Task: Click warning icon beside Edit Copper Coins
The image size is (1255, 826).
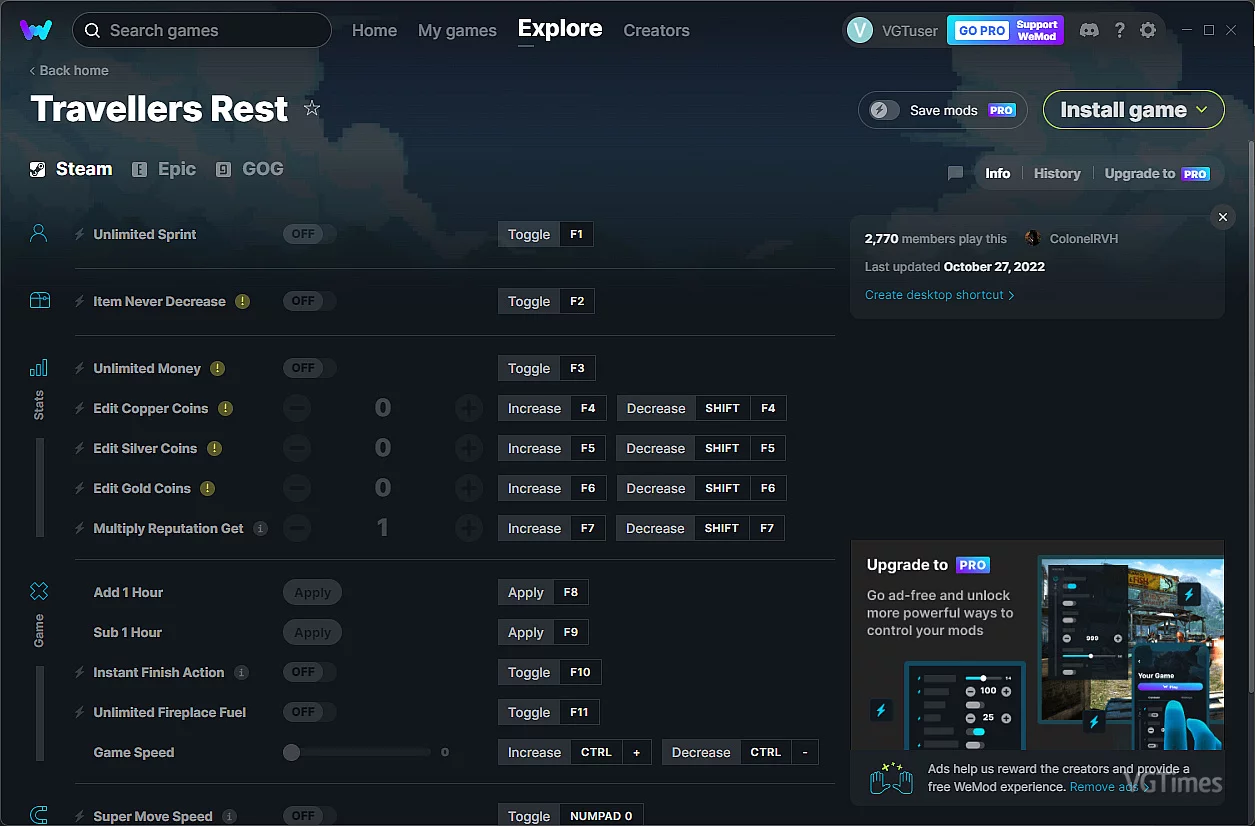Action: 225,408
